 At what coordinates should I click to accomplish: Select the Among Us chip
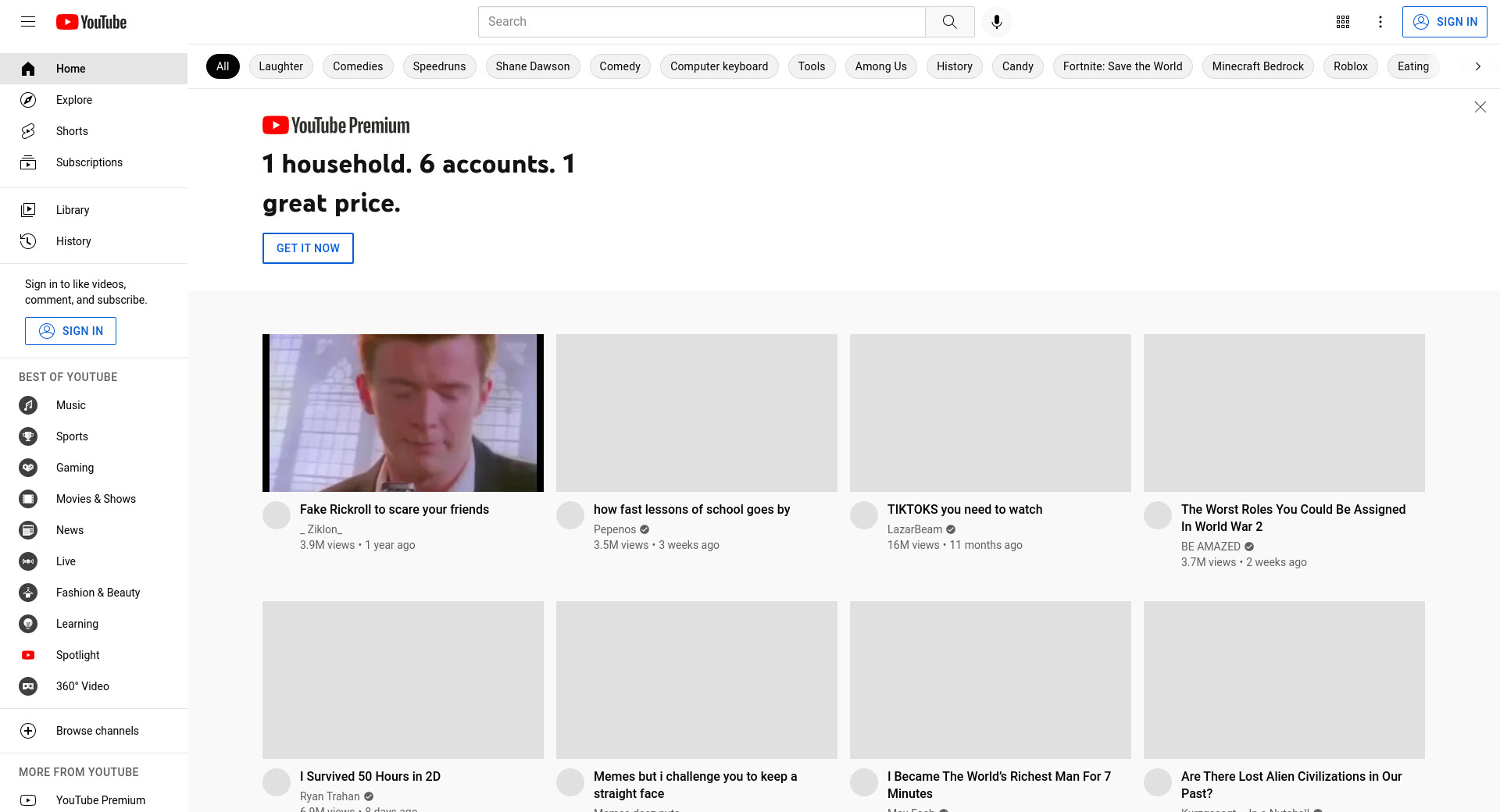[x=880, y=66]
